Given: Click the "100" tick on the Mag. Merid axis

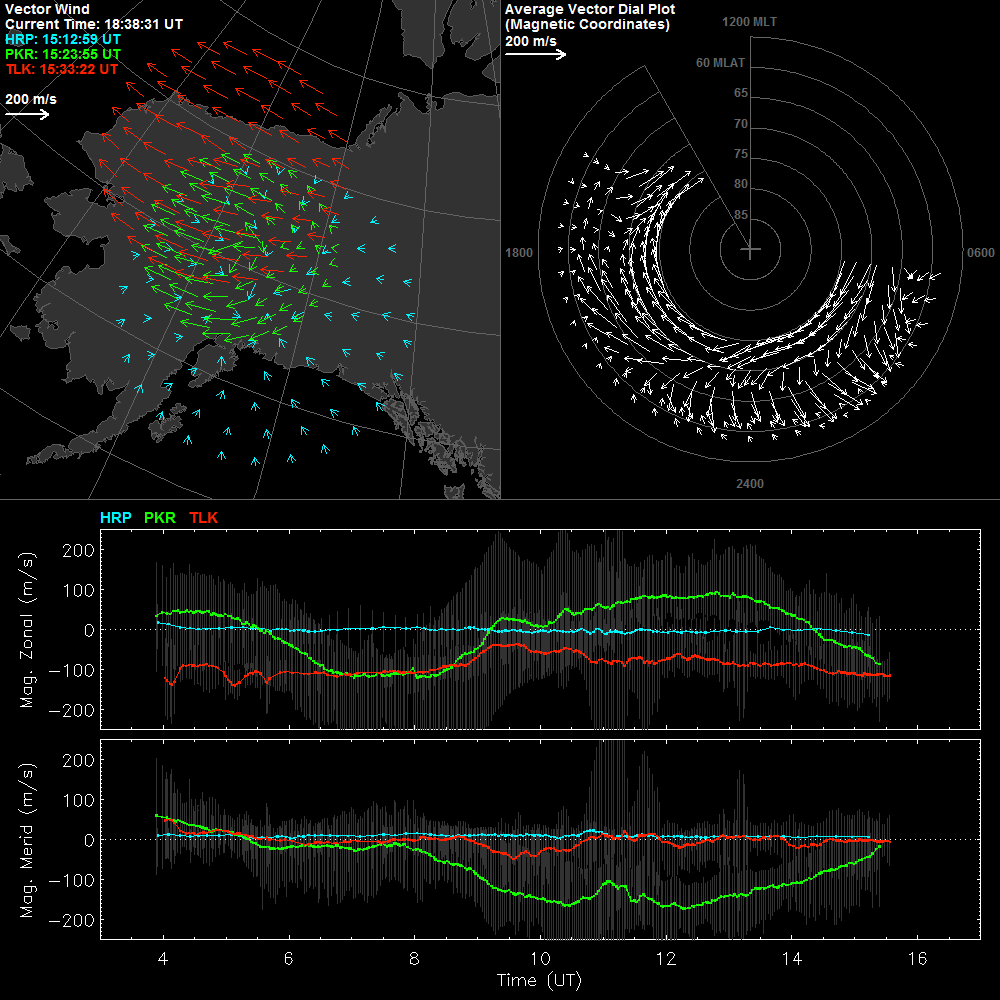Looking at the screenshot, I should (x=78, y=800).
